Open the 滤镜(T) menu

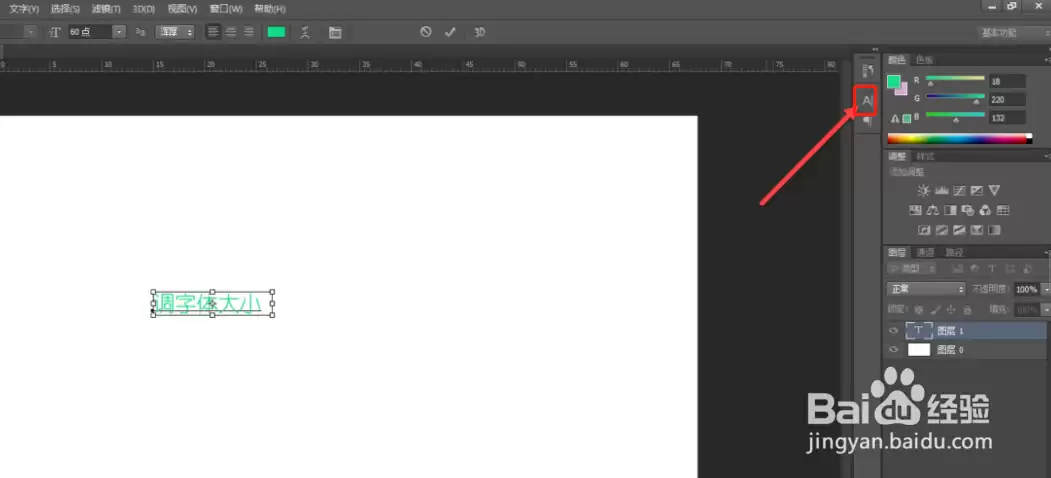click(106, 9)
